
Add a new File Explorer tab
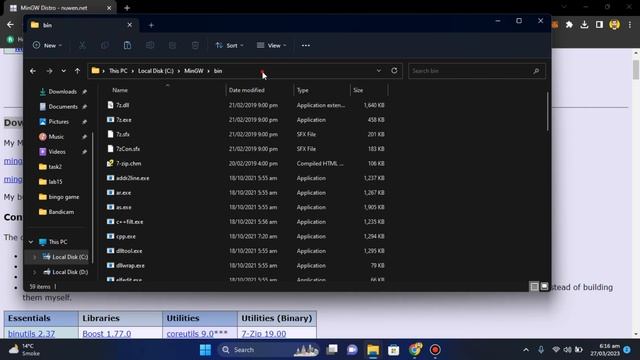click(151, 25)
